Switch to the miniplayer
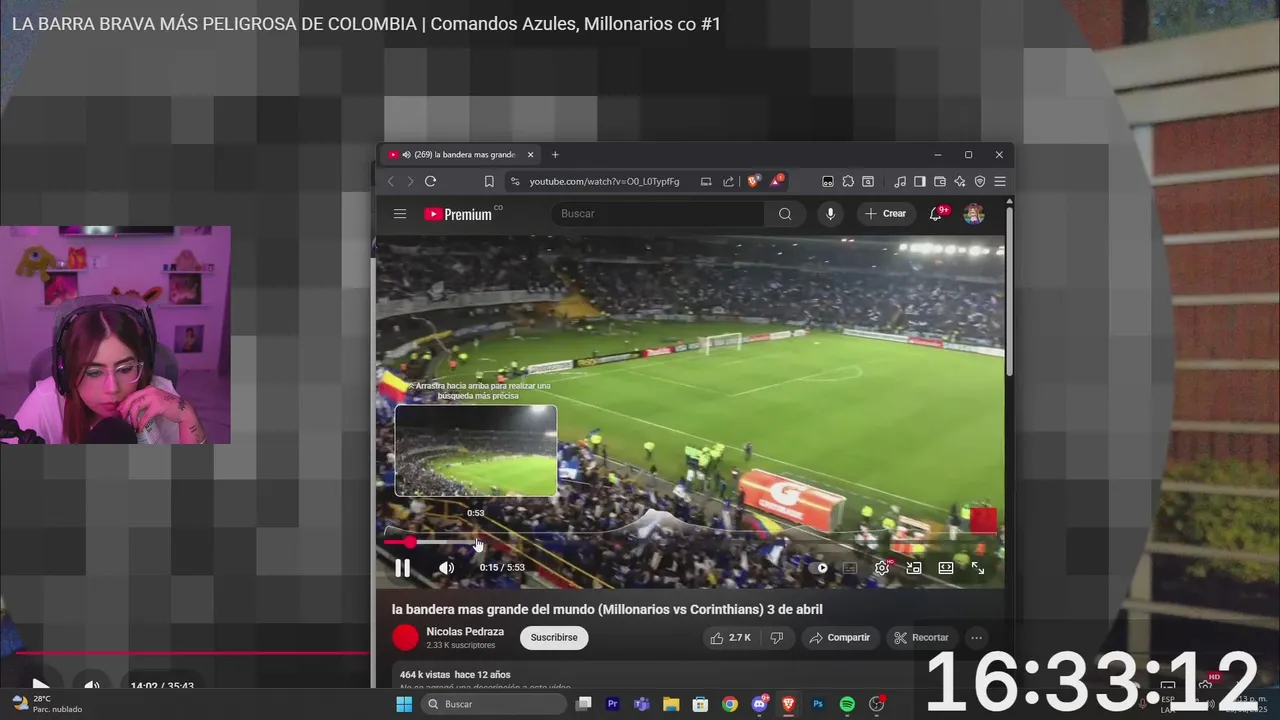The width and height of the screenshot is (1280, 720). (914, 568)
